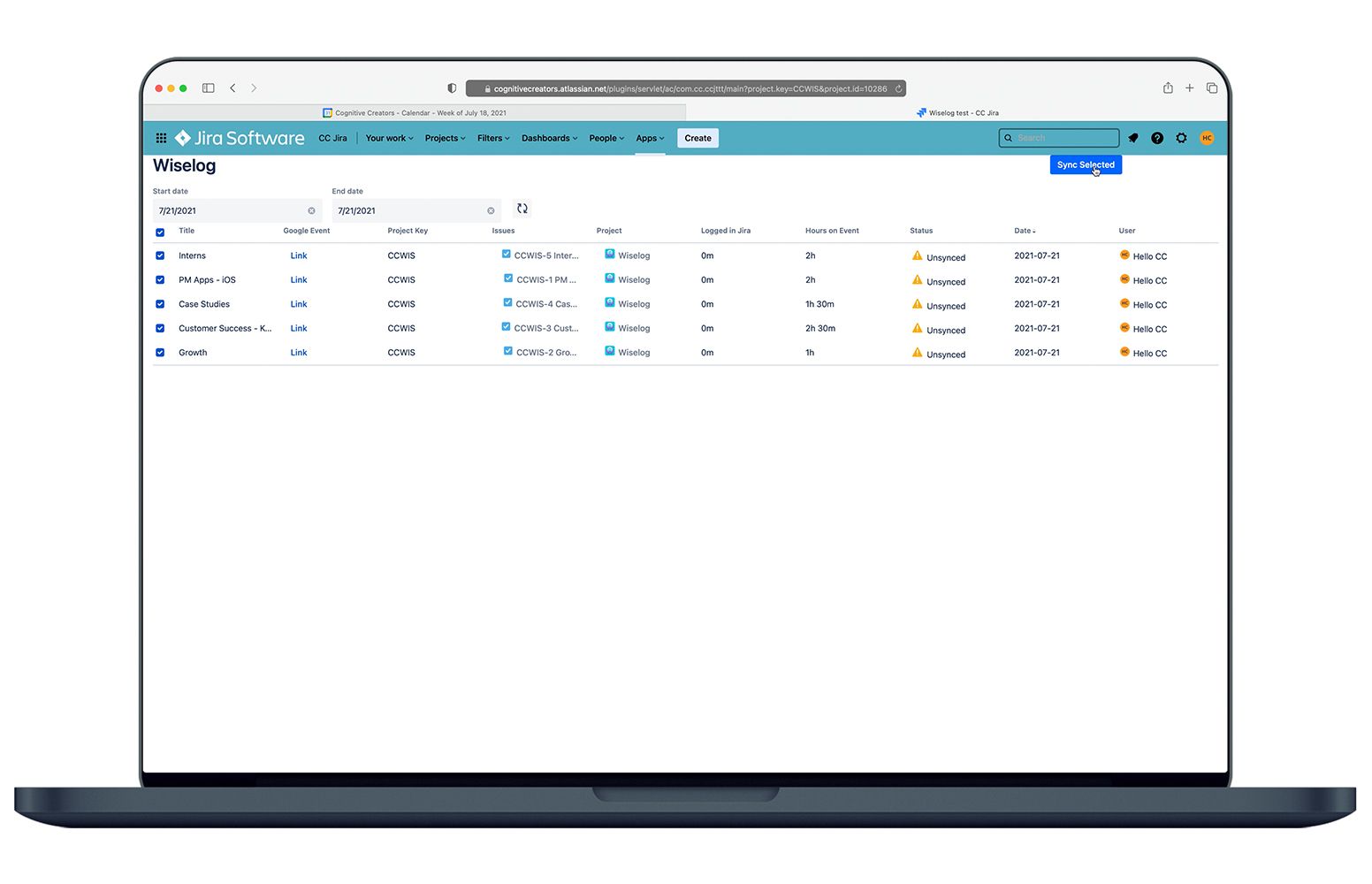Click the '1h 30m' hours cell
Image resolution: width=1372 pixels, height=884 pixels.
pyautogui.click(x=819, y=304)
